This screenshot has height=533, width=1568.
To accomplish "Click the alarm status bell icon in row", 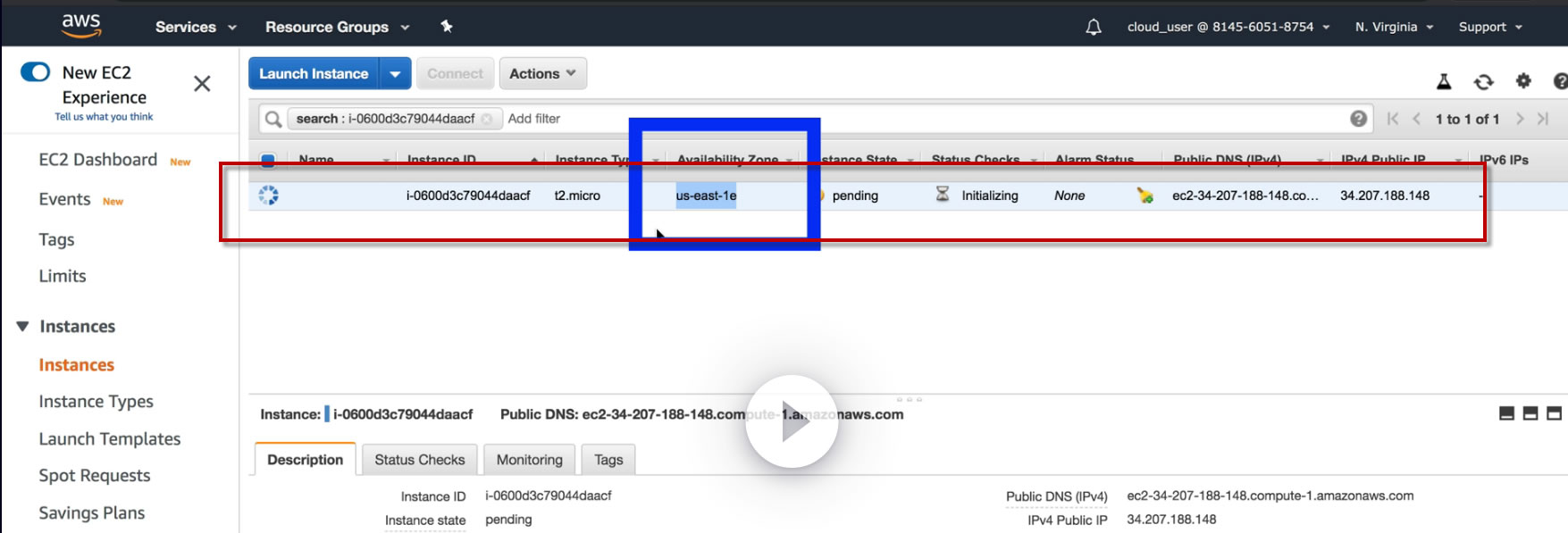I will (x=1145, y=196).
